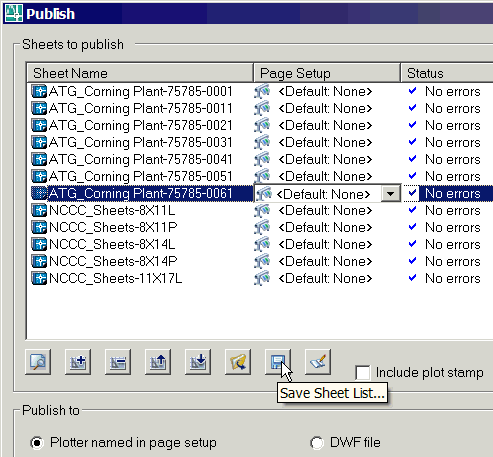The width and height of the screenshot is (493, 457).
Task: Open Plot Stamp Settings brush icon
Action: point(318,362)
